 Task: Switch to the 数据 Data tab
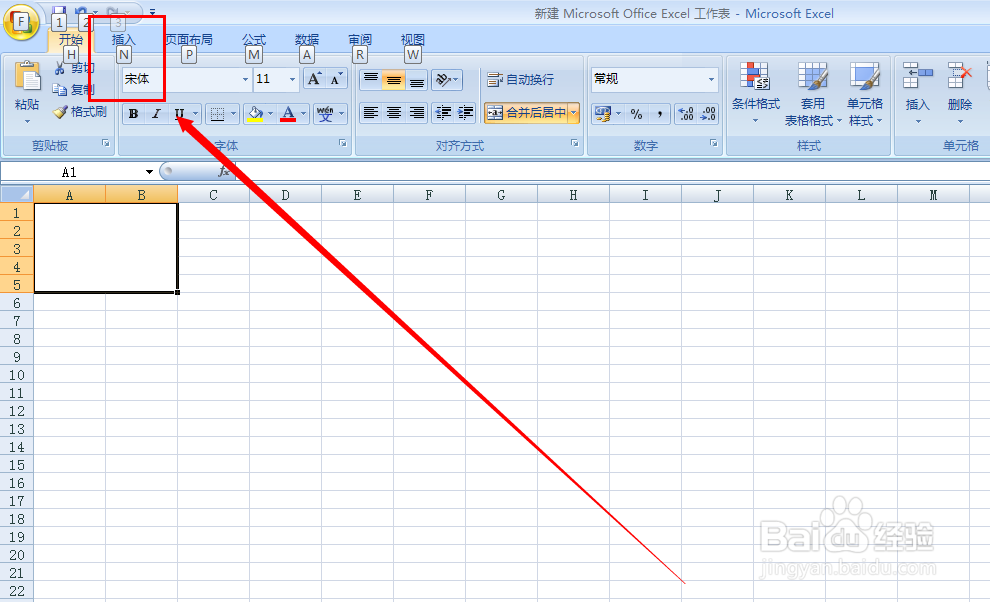click(x=307, y=40)
